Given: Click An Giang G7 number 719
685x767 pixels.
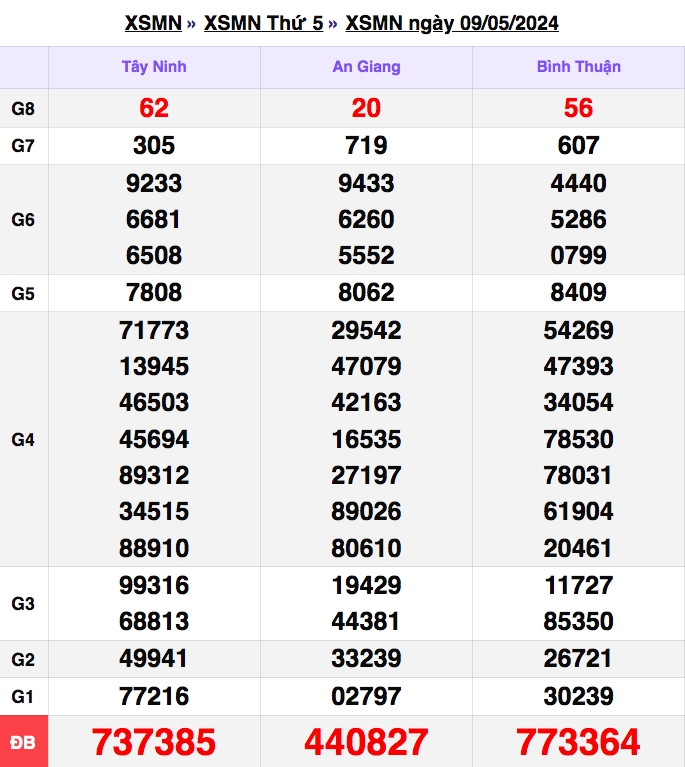Looking at the screenshot, I should (x=366, y=146).
